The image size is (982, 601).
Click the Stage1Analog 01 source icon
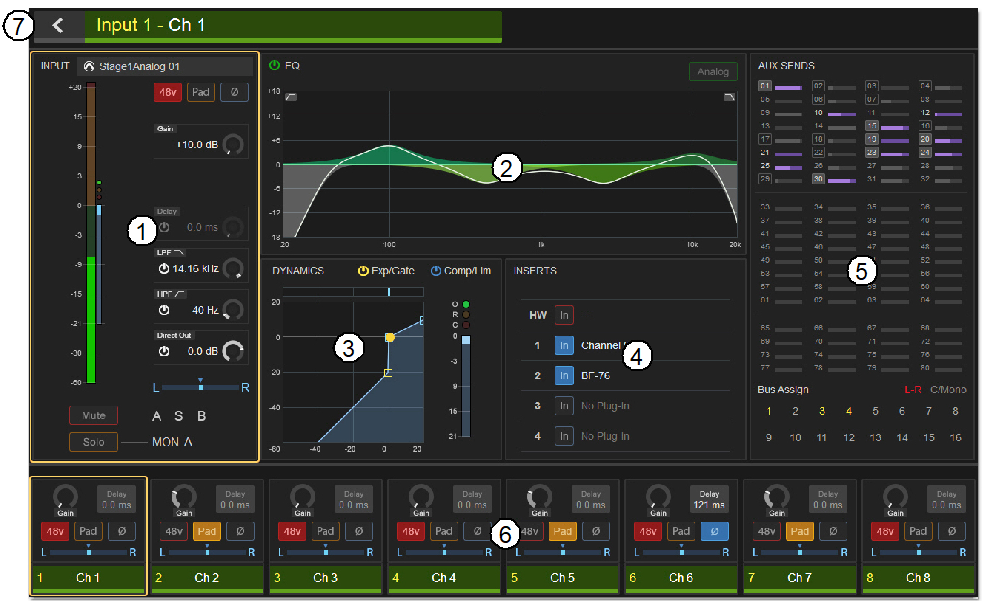tap(89, 66)
